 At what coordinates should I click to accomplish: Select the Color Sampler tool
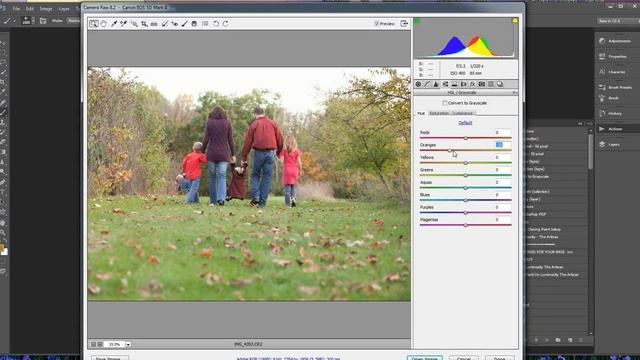click(124, 24)
